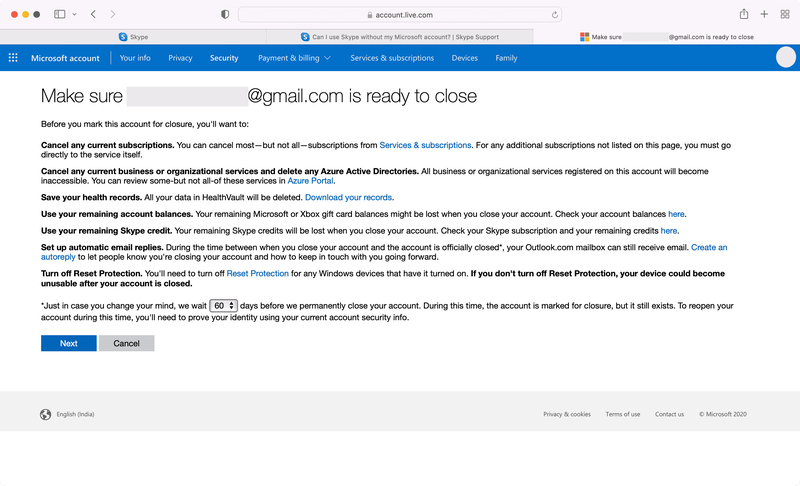The width and height of the screenshot is (800, 486).
Task: Click the globe language icon in footer
Action: point(45,414)
